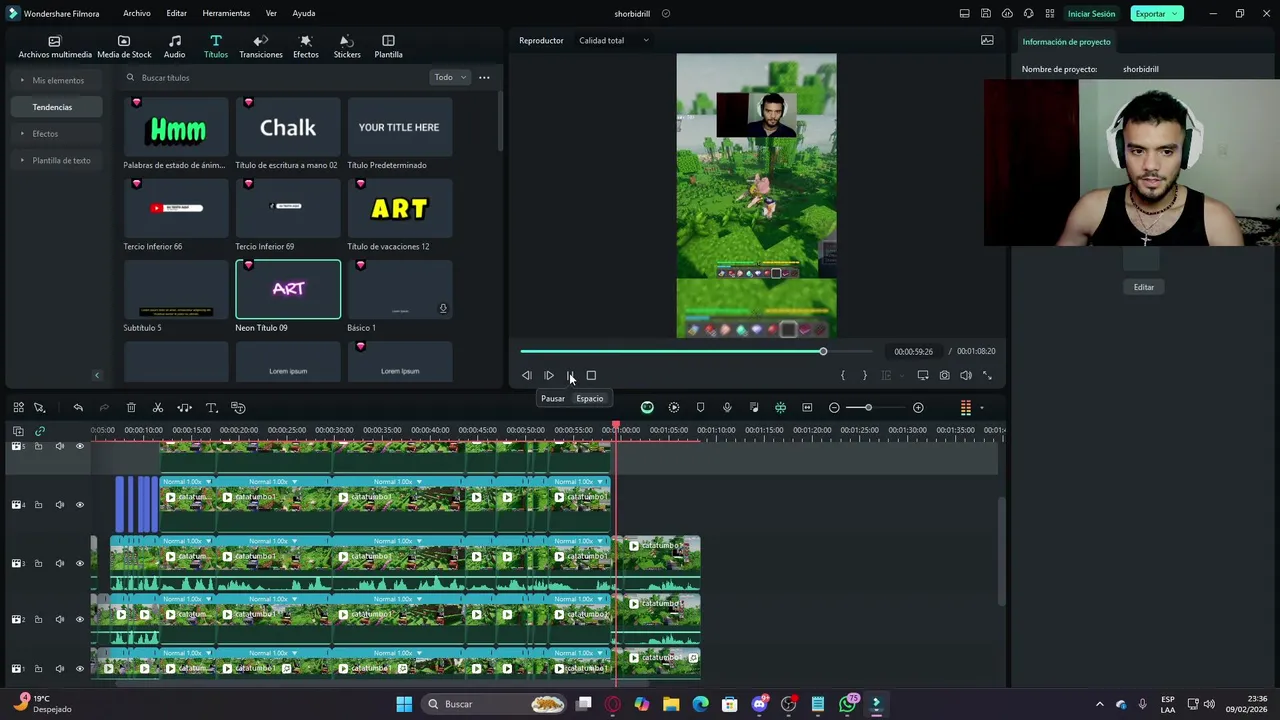Open the Transiciones panel
Screen dimensions: 1280x720
pos(261,47)
